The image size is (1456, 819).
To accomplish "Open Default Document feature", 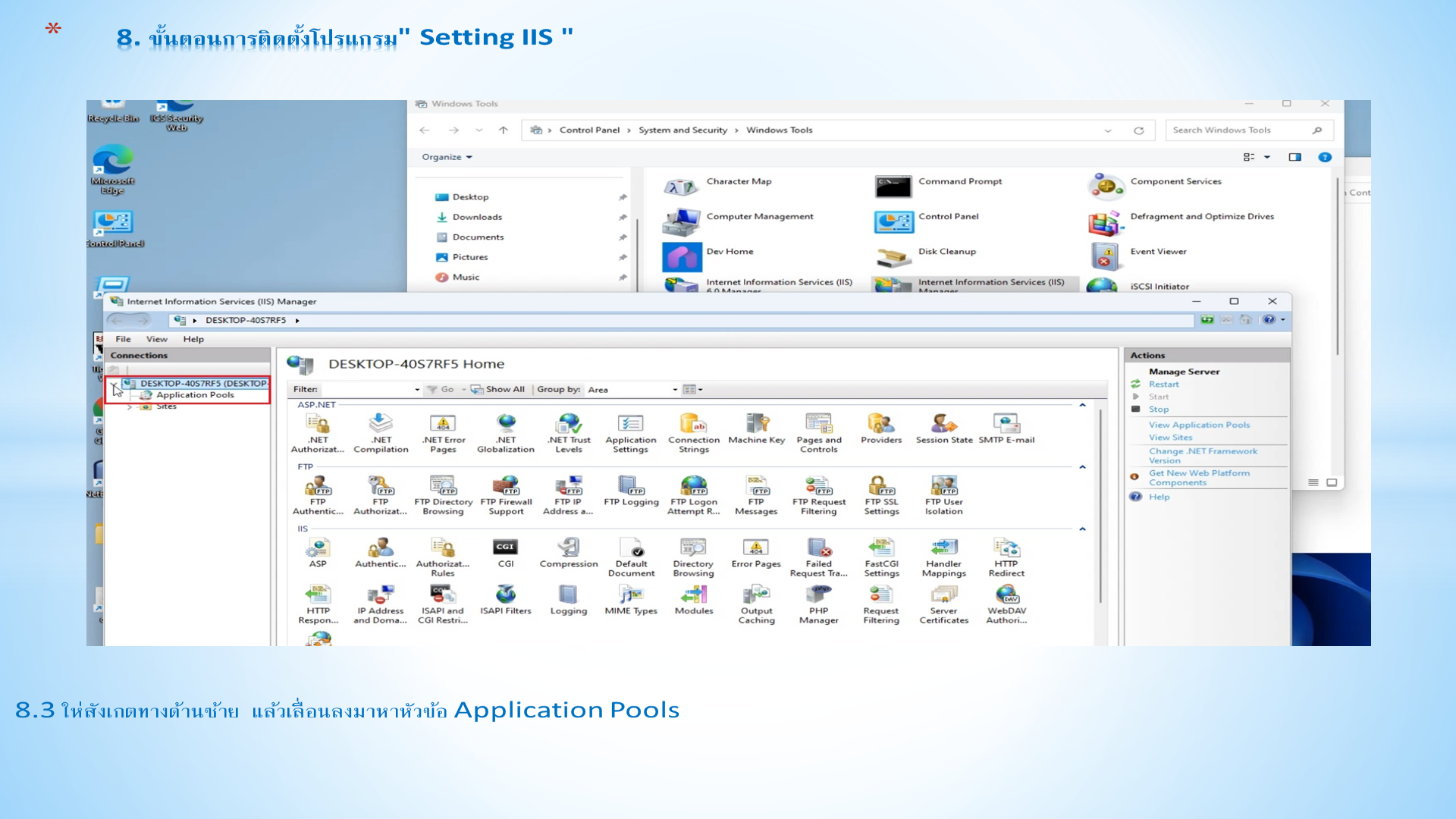I will (631, 557).
